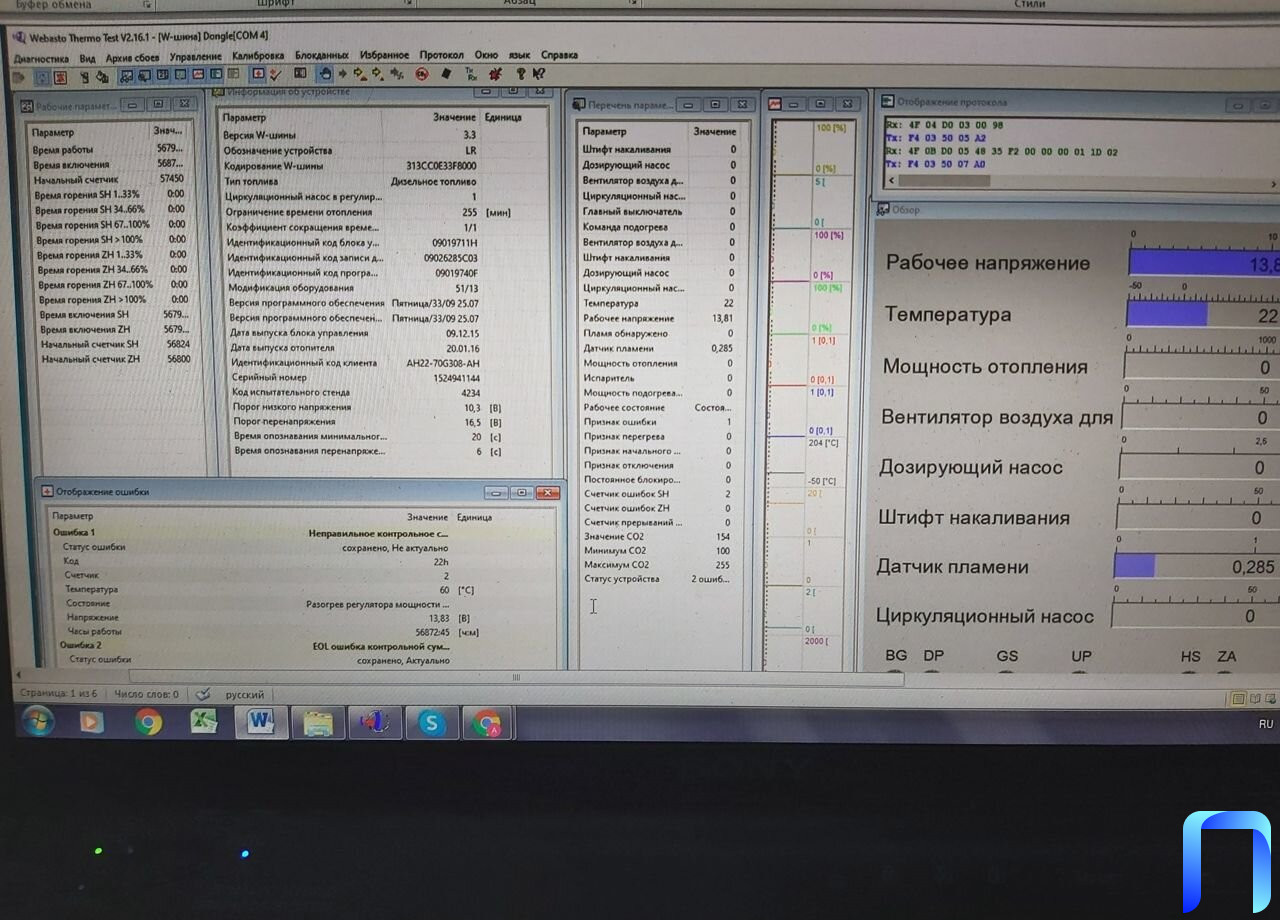Click the spell-check icon in Word status bar
The image size is (1280, 920).
[x=203, y=694]
